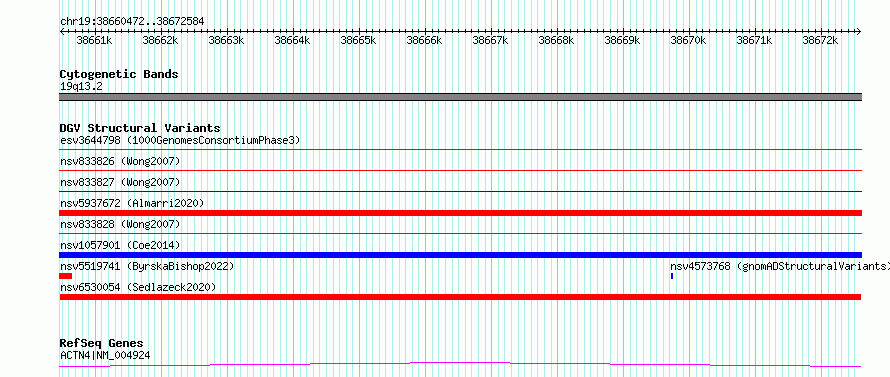Viewport: 890px width, 377px height.
Task: Click the 38669k ruler tick label
Action: [622, 40]
